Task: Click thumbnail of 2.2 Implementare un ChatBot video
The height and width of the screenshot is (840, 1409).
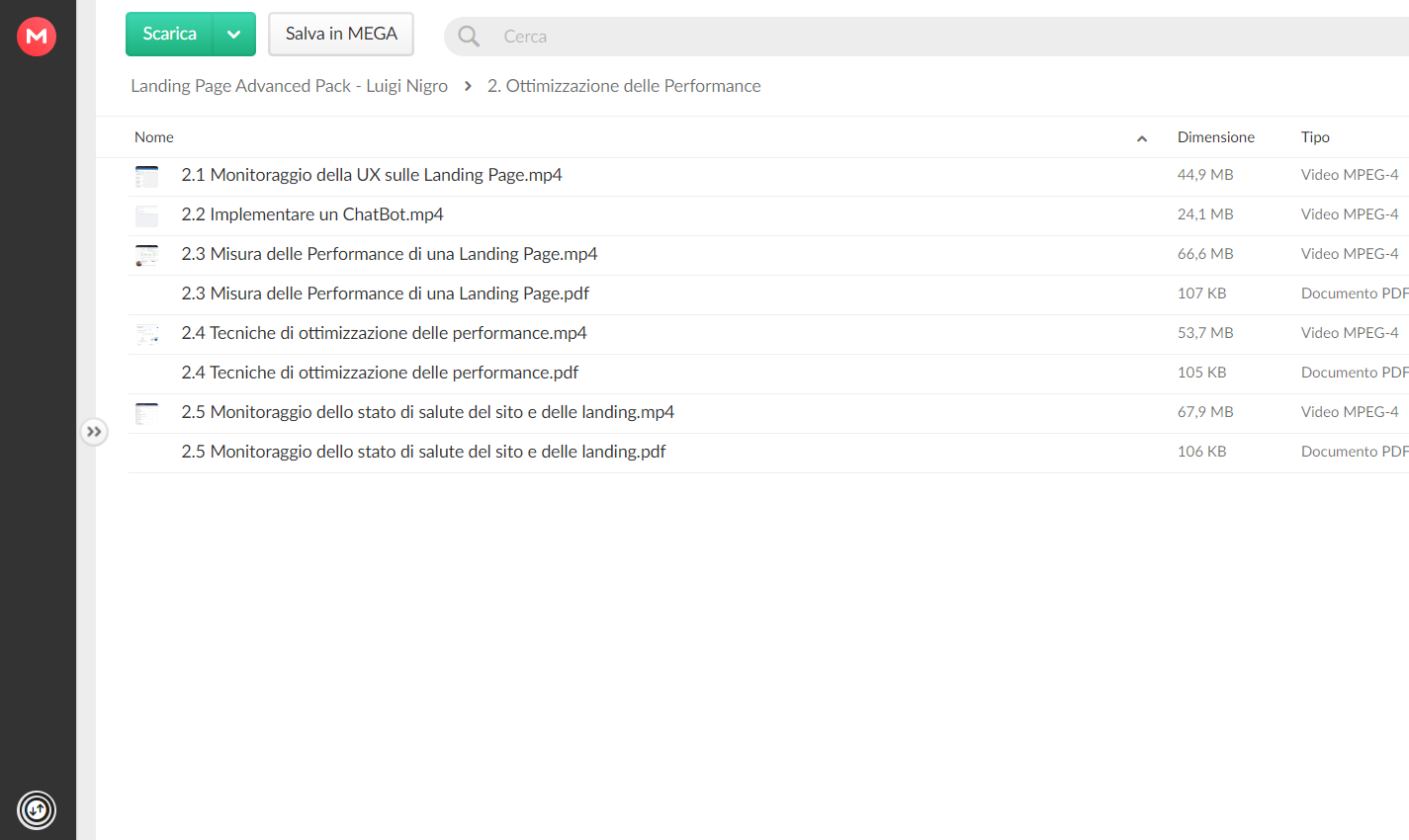Action: point(146,215)
